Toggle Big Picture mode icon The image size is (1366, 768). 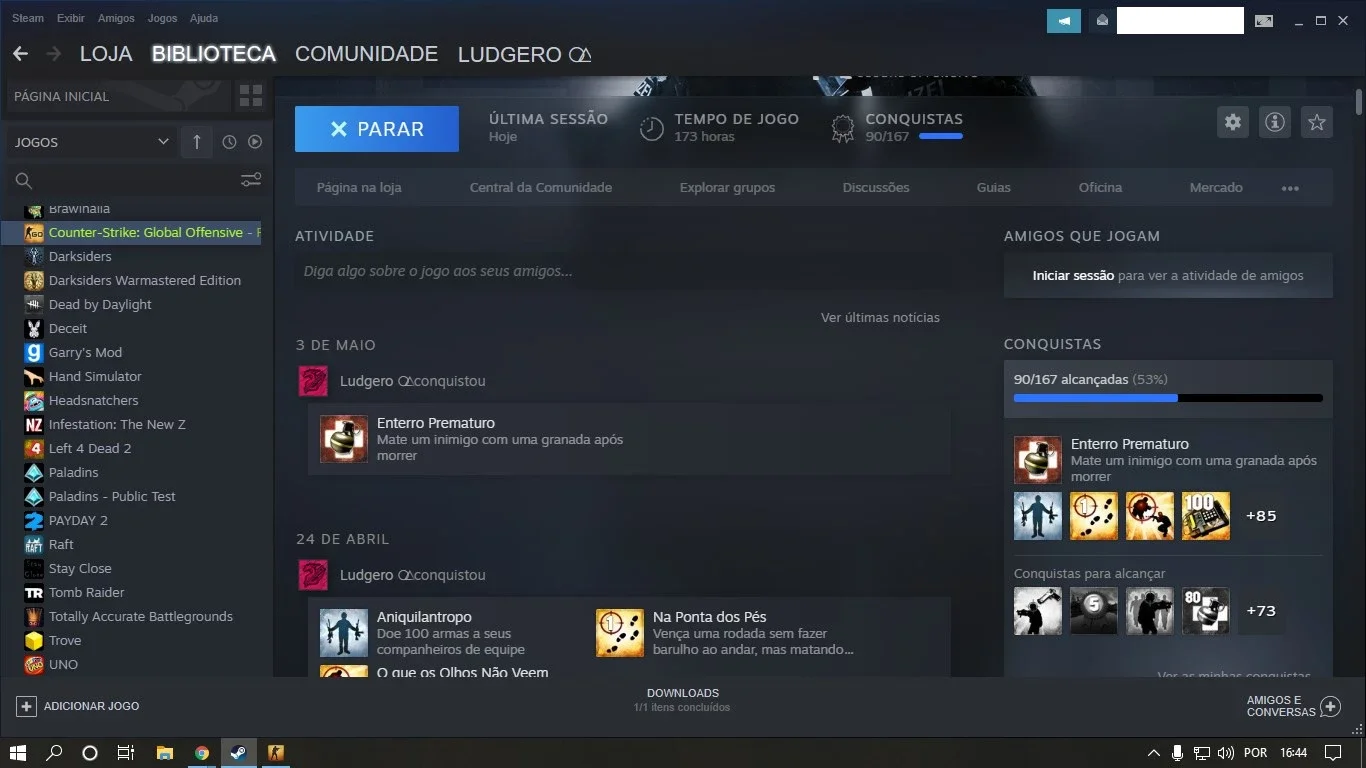[x=1265, y=20]
